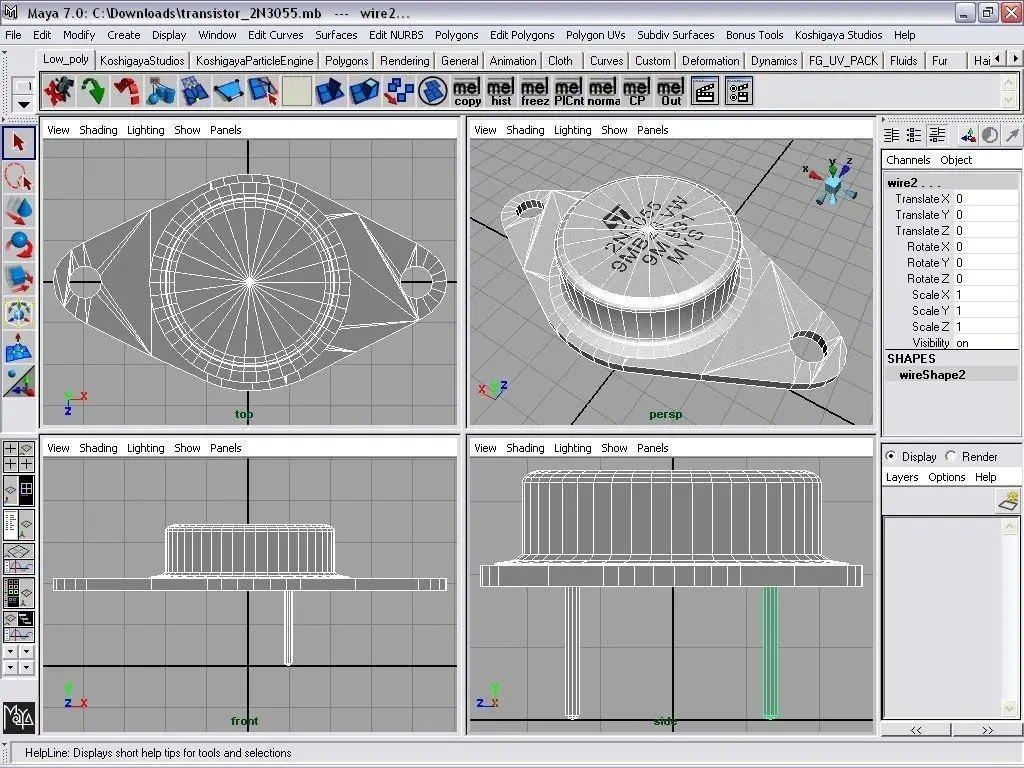Click the Scale Y value field
This screenshot has width=1024, height=768.
tap(986, 311)
